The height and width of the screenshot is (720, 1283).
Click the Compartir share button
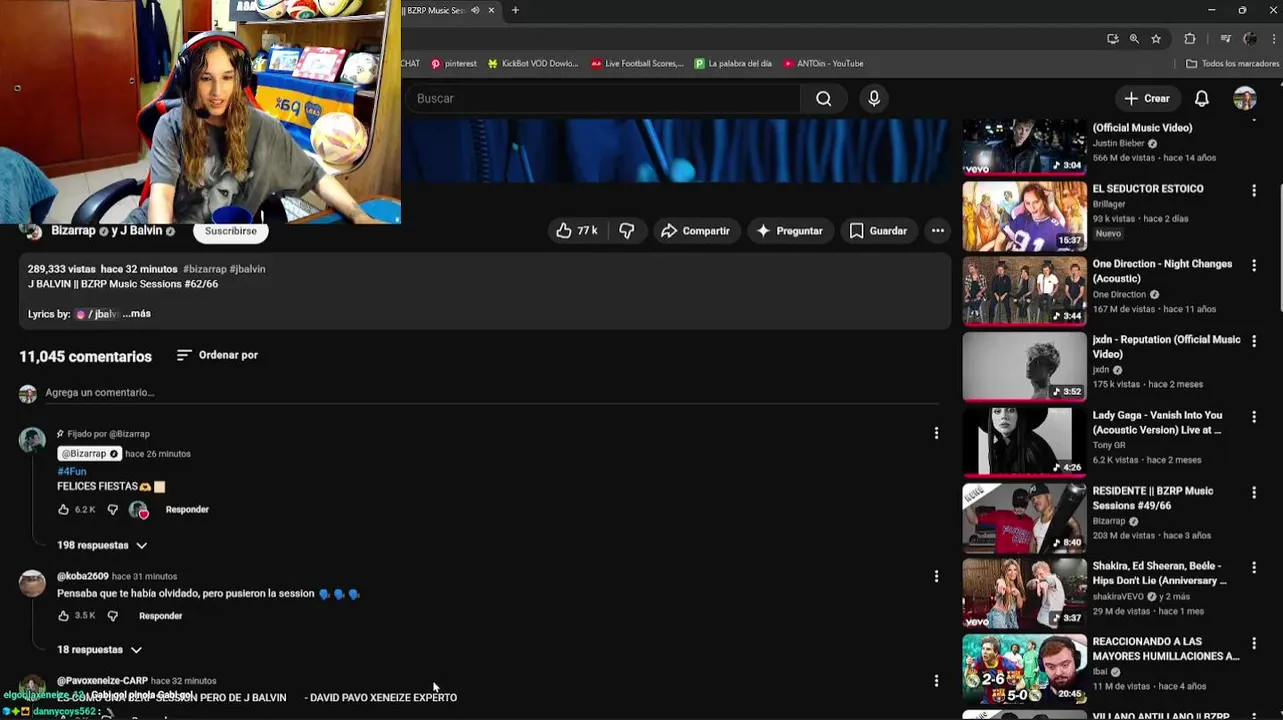pyautogui.click(x=695, y=231)
